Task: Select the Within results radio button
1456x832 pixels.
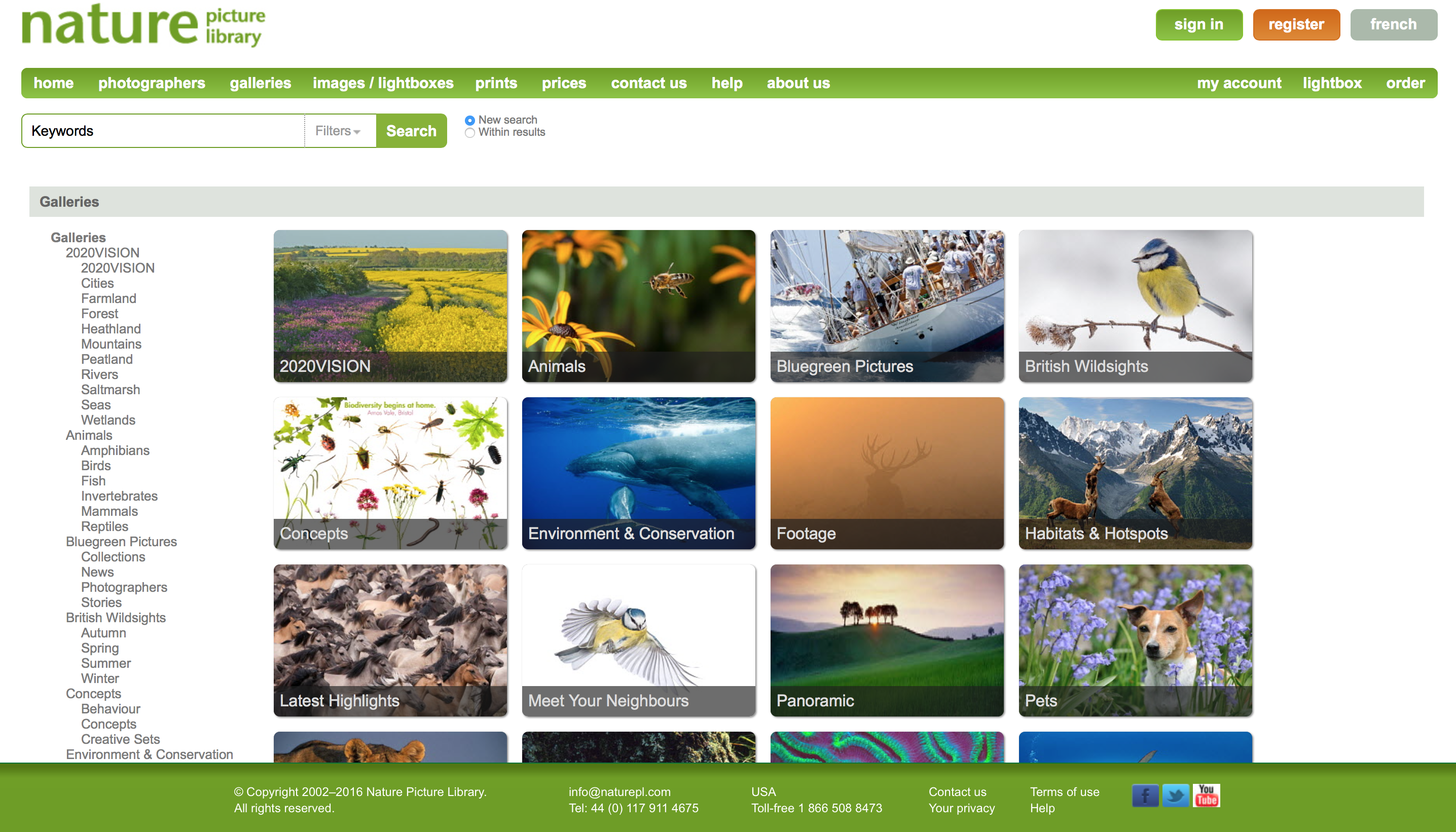Action: (x=470, y=133)
